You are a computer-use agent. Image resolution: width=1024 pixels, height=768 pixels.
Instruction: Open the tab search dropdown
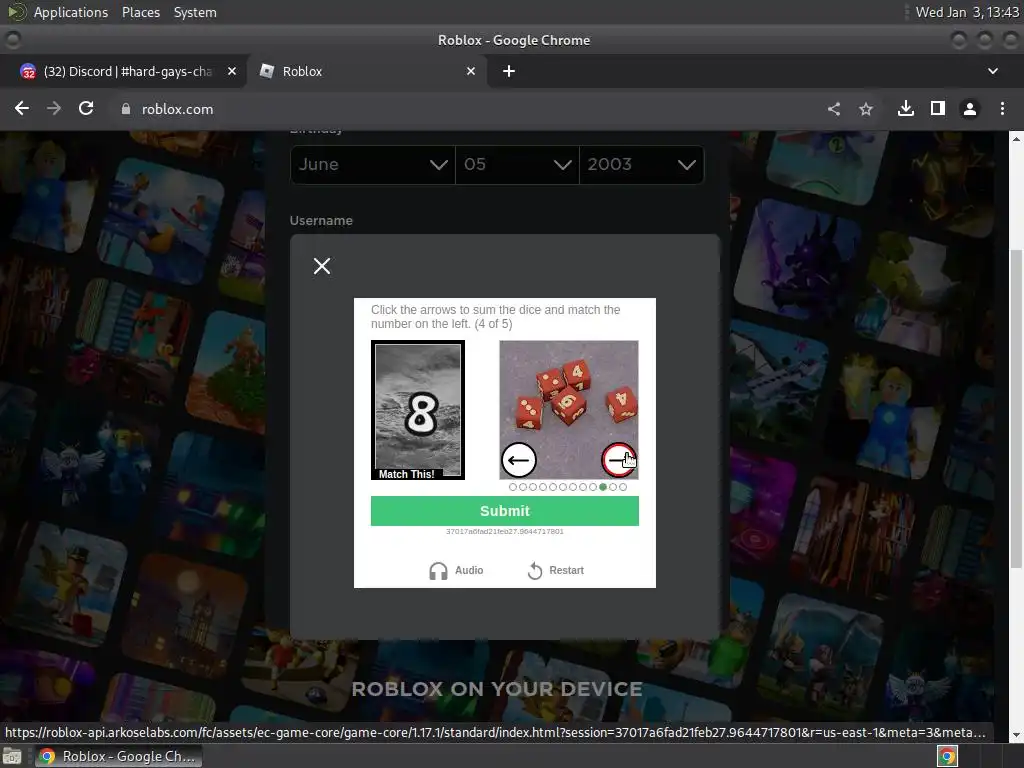coord(993,71)
